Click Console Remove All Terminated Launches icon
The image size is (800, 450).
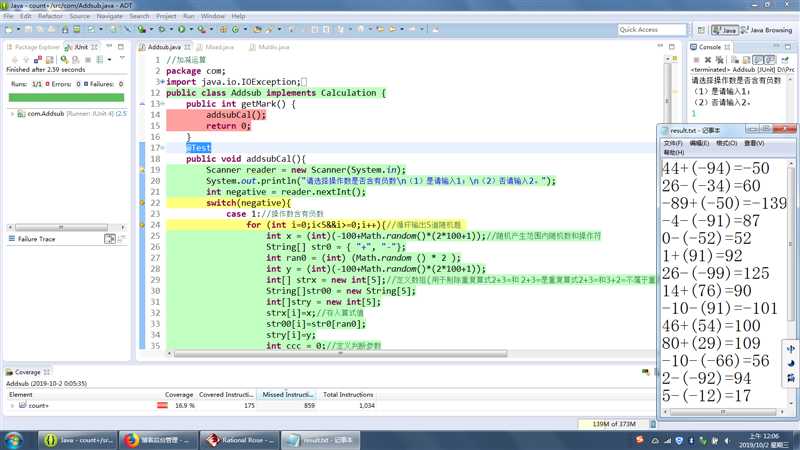coord(719,60)
